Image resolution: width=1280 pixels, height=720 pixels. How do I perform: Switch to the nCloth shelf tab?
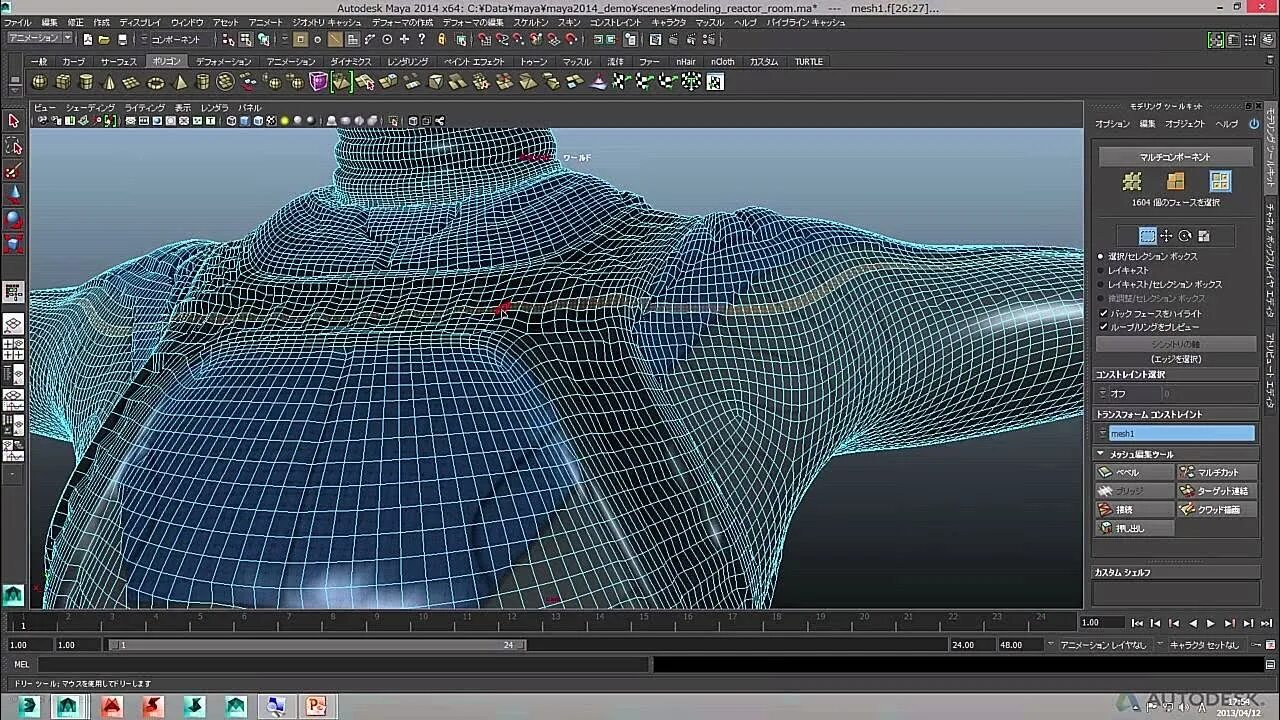pos(723,61)
